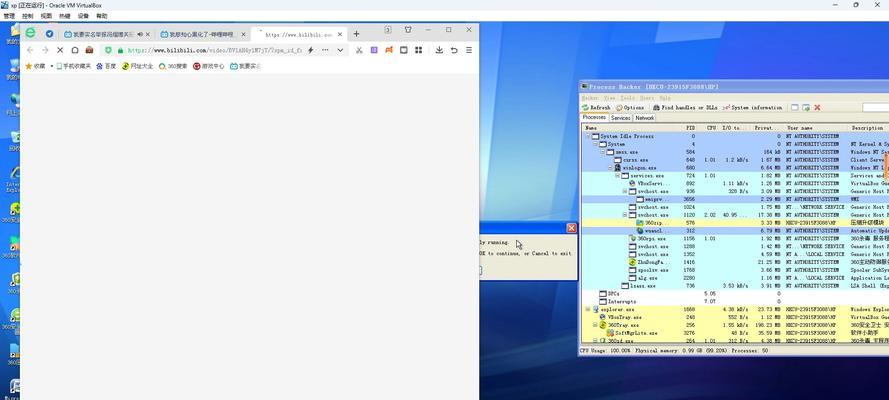Collapse the explorer.exe tree node
The width and height of the screenshot is (889, 400).
(589, 310)
